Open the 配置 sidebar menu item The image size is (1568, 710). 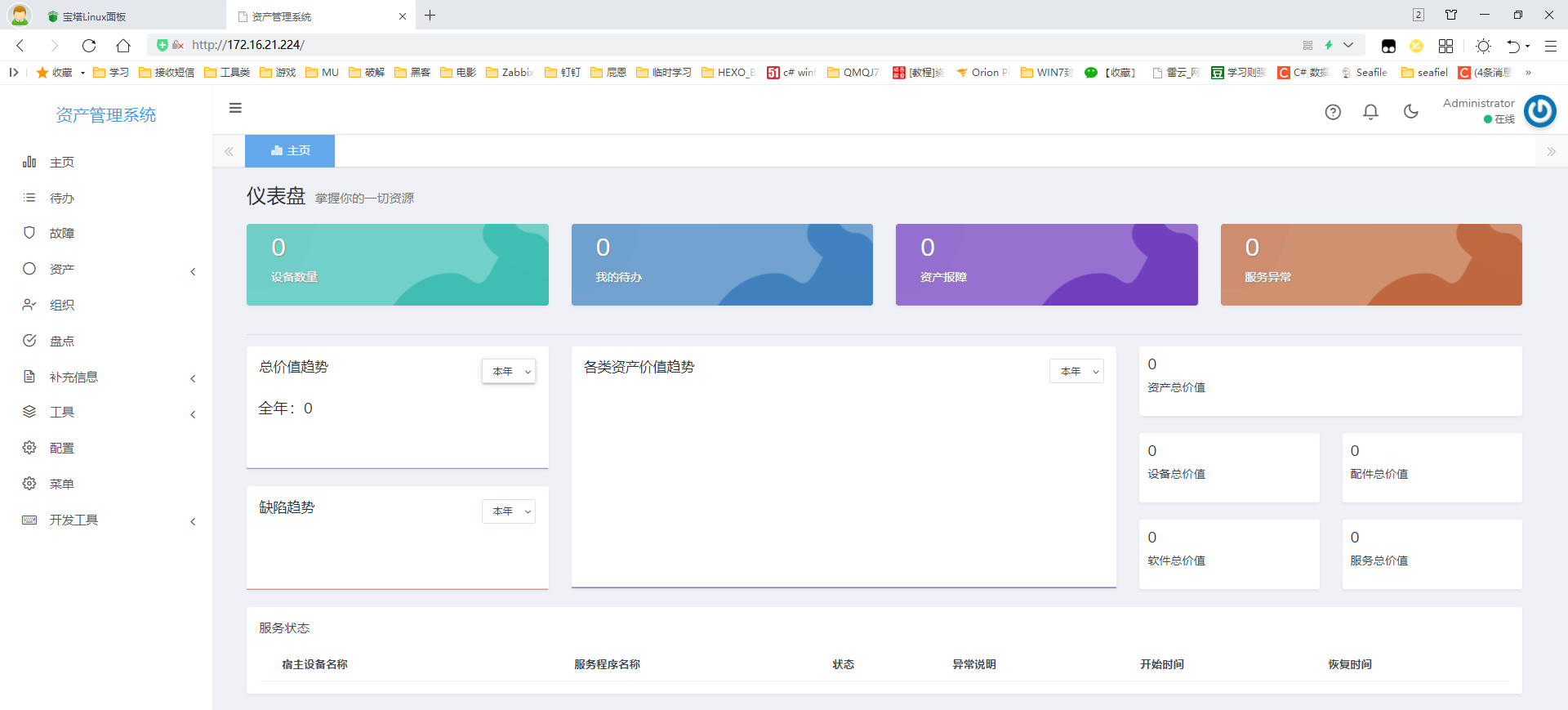click(x=106, y=448)
